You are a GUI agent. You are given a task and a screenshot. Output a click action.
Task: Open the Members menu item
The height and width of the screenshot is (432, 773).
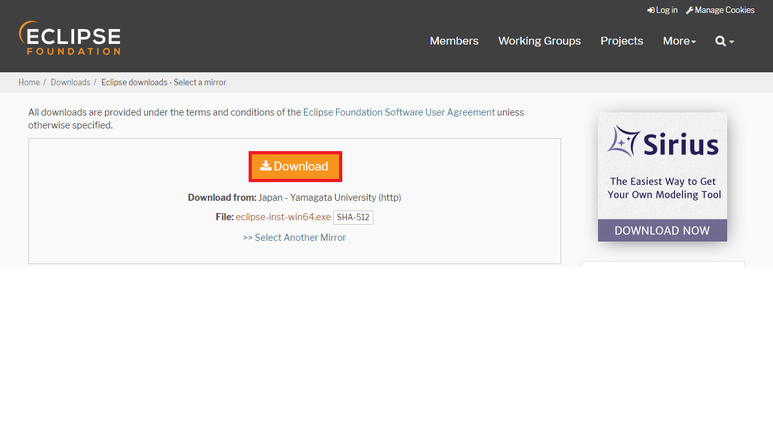(454, 41)
